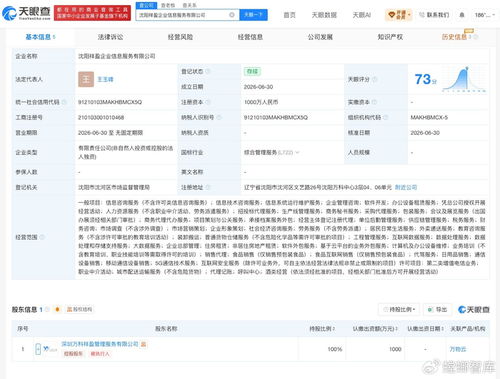500x379 pixels.
Task: Open the account menu starting with 186
Action: coord(484,15)
